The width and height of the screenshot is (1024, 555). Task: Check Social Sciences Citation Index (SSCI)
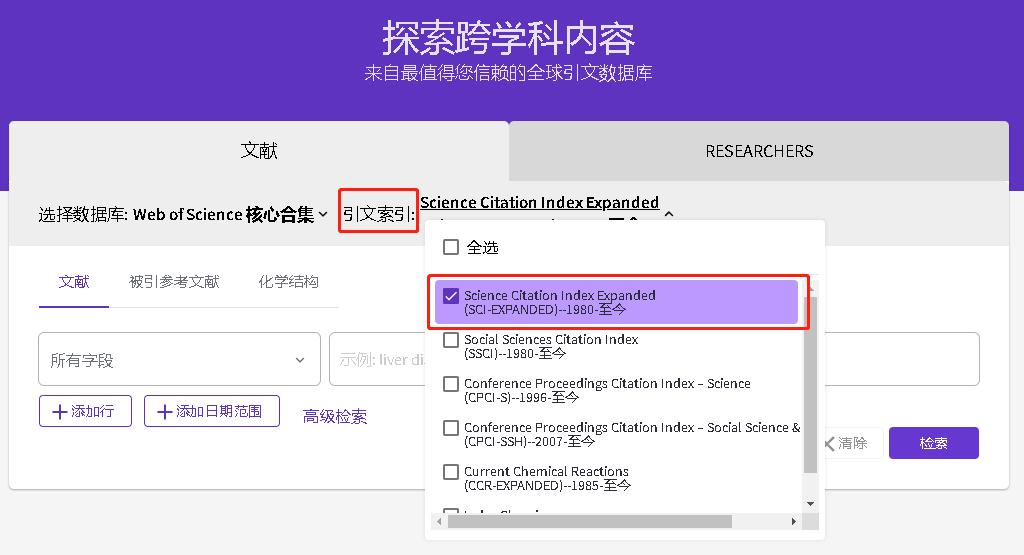[x=451, y=340]
